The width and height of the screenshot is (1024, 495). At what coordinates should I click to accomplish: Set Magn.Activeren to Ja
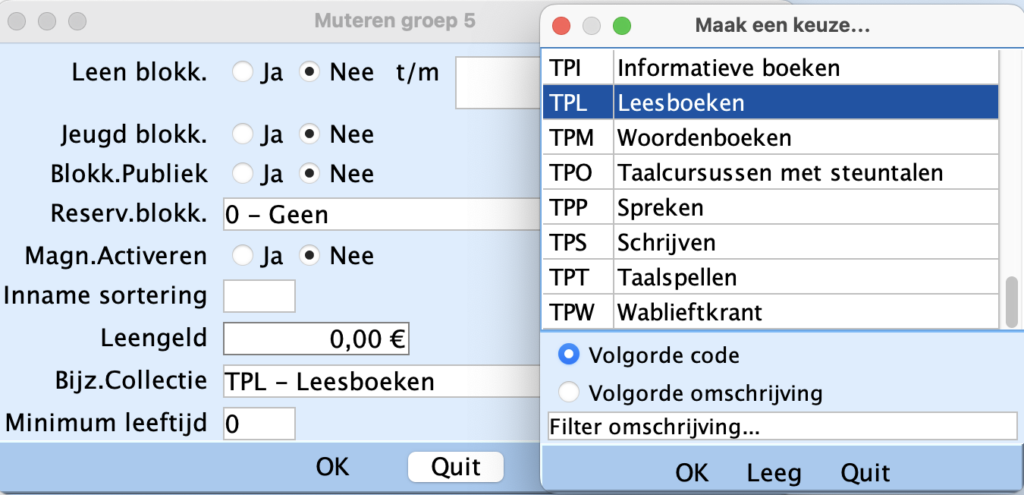click(x=243, y=256)
